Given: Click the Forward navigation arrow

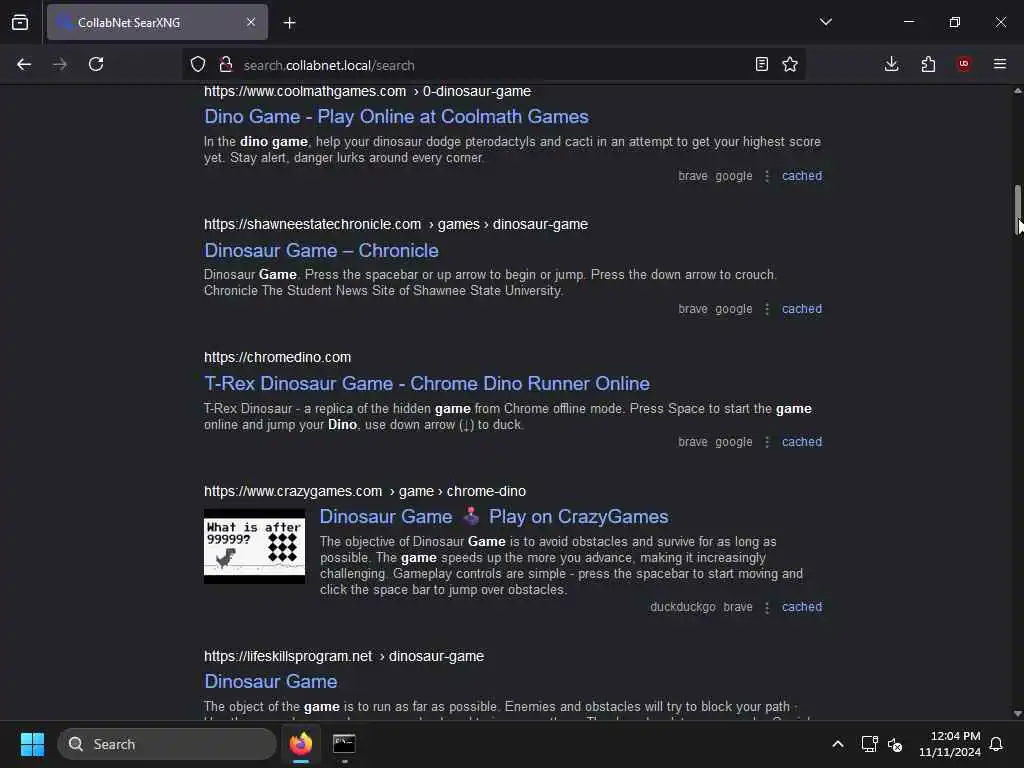Looking at the screenshot, I should pos(59,64).
